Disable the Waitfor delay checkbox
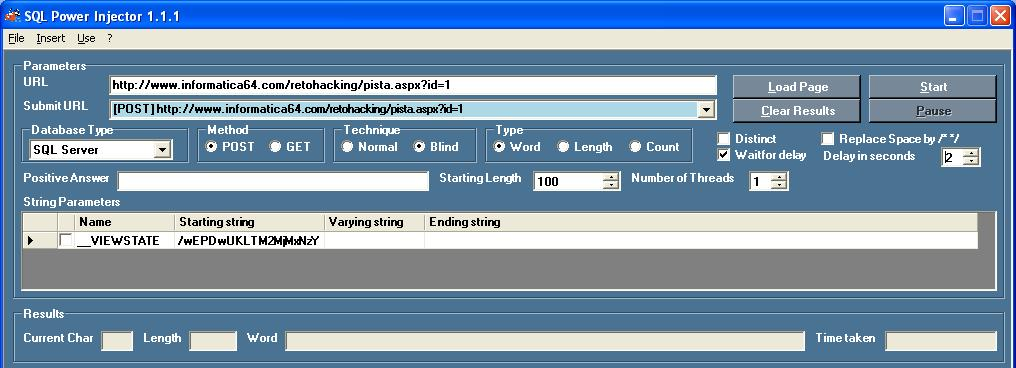The width and height of the screenshot is (1016, 368). tap(724, 155)
